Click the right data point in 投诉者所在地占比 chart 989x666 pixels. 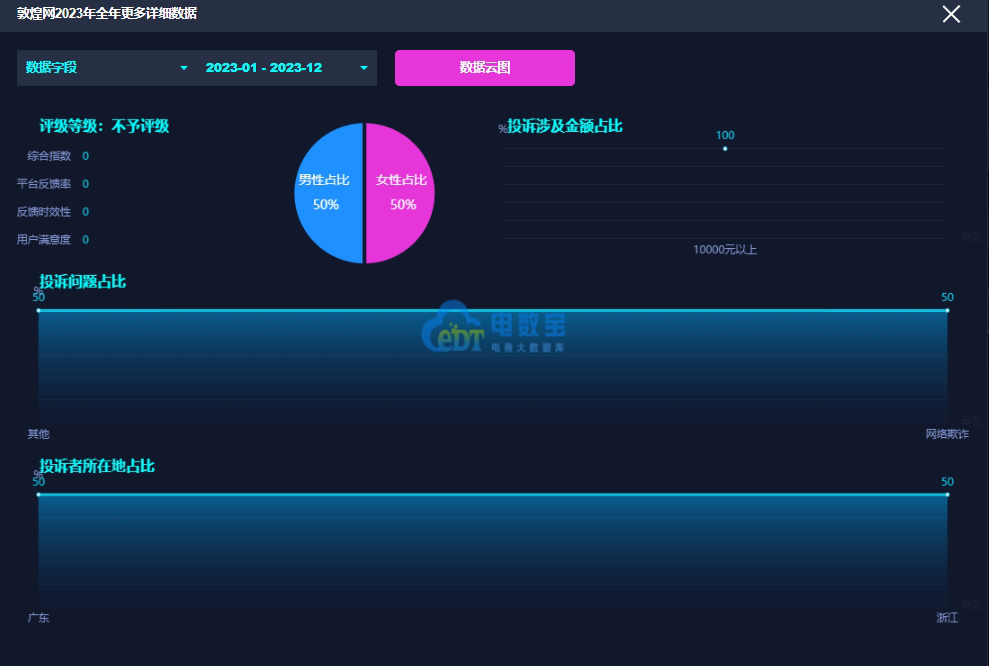pyautogui.click(x=947, y=494)
